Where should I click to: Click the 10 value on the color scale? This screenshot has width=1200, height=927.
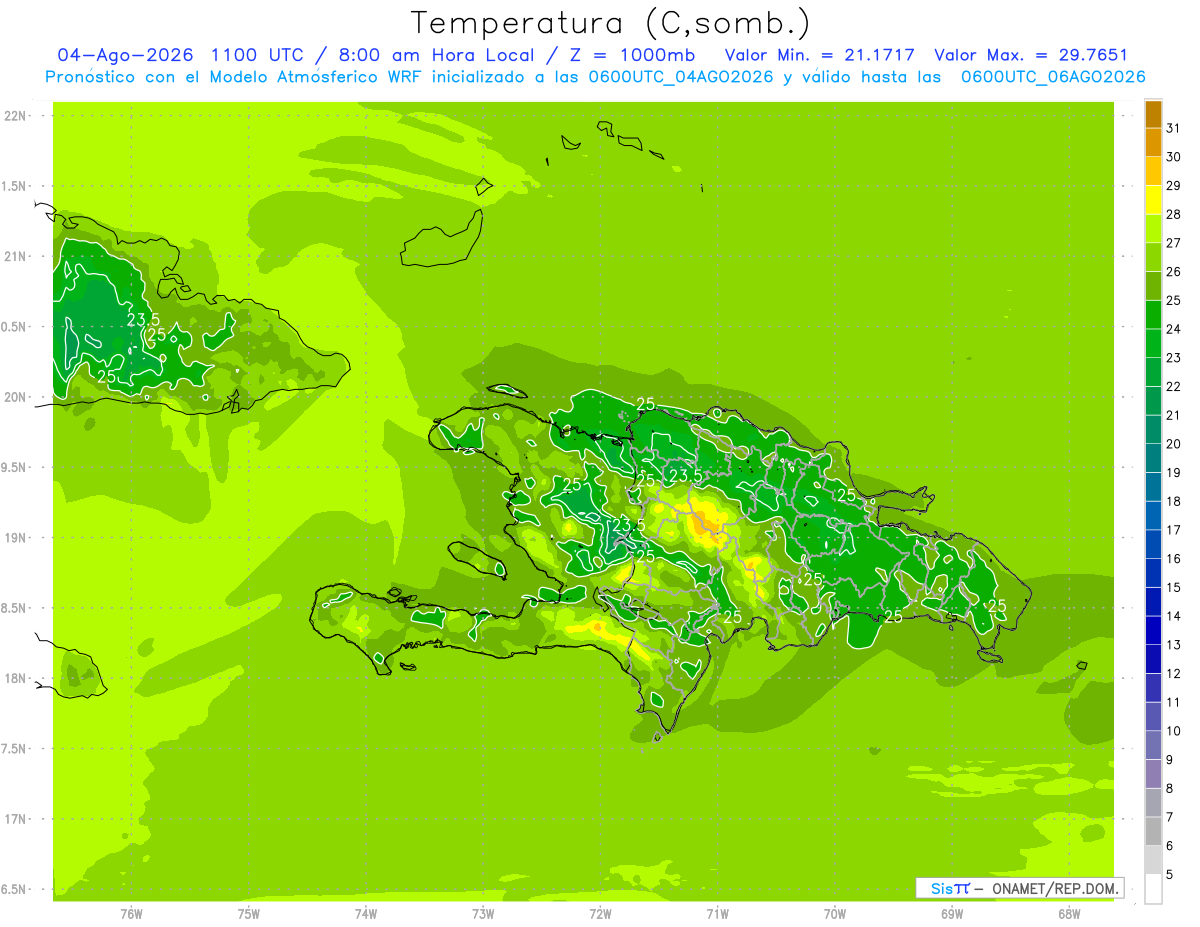point(1173,731)
